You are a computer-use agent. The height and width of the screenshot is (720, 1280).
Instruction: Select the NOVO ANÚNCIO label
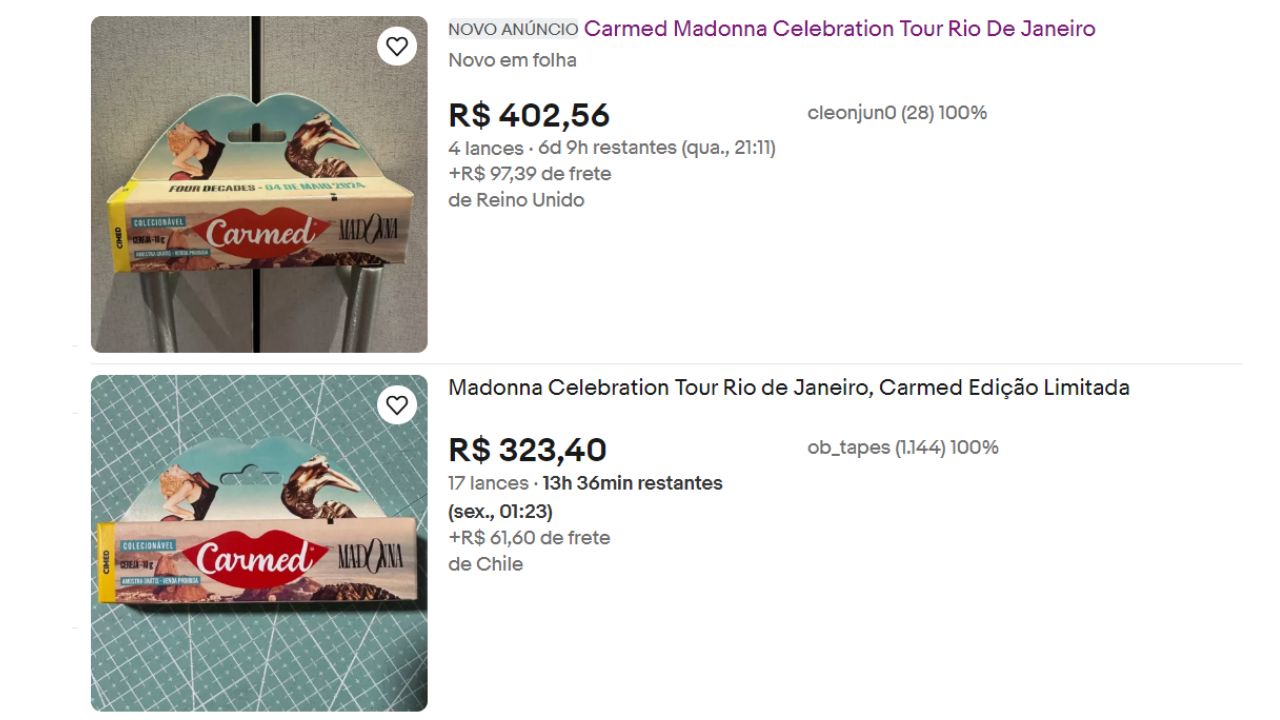click(514, 29)
